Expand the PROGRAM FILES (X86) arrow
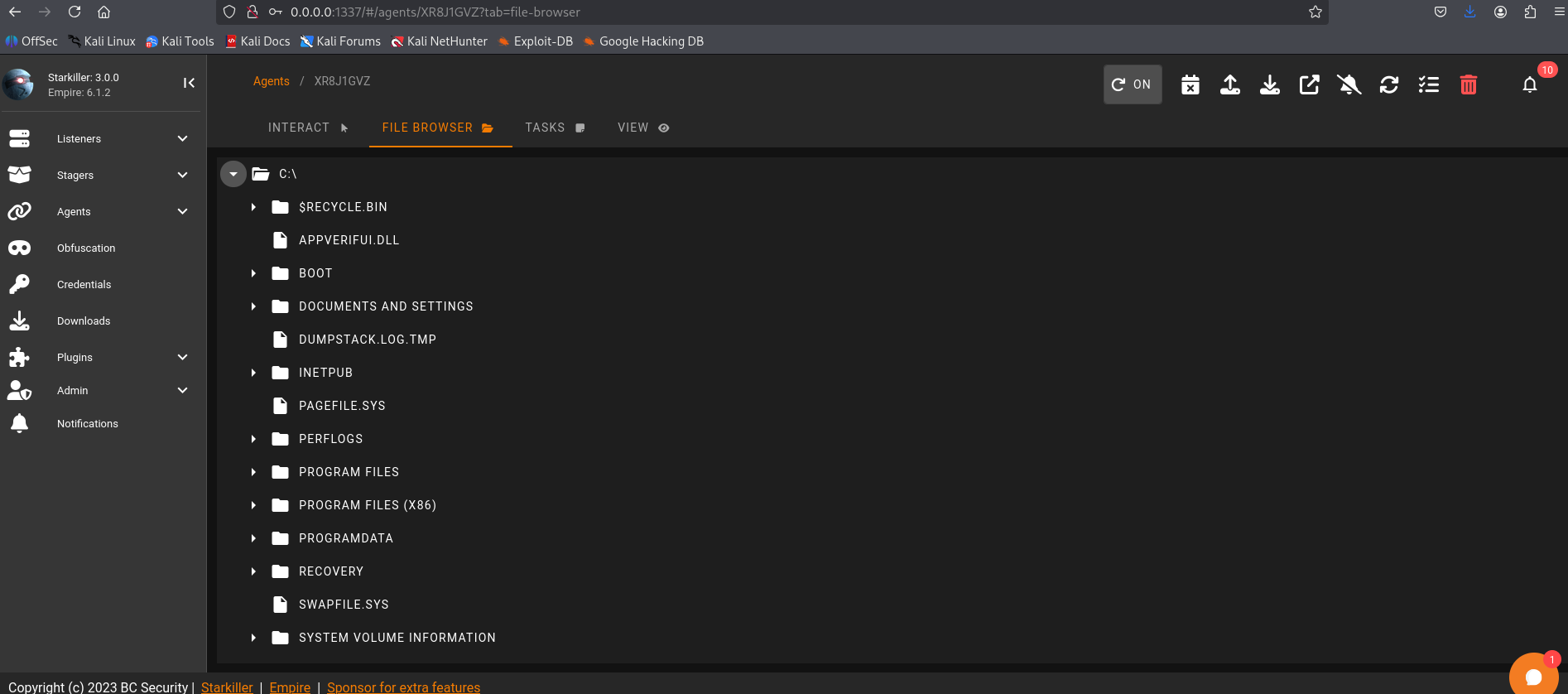Viewport: 1568px width, 694px height. 253,505
